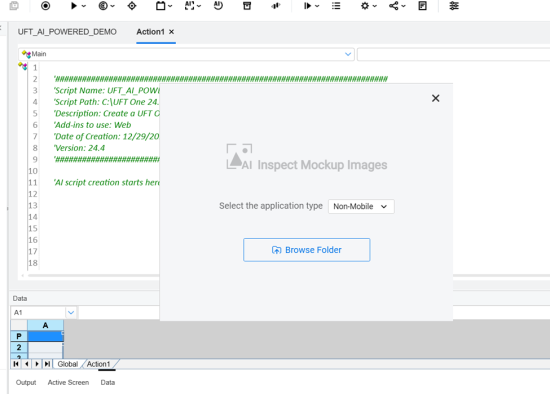Click the "'AI script creation starts here" comment
The height and width of the screenshot is (394, 550).
click(x=107, y=182)
